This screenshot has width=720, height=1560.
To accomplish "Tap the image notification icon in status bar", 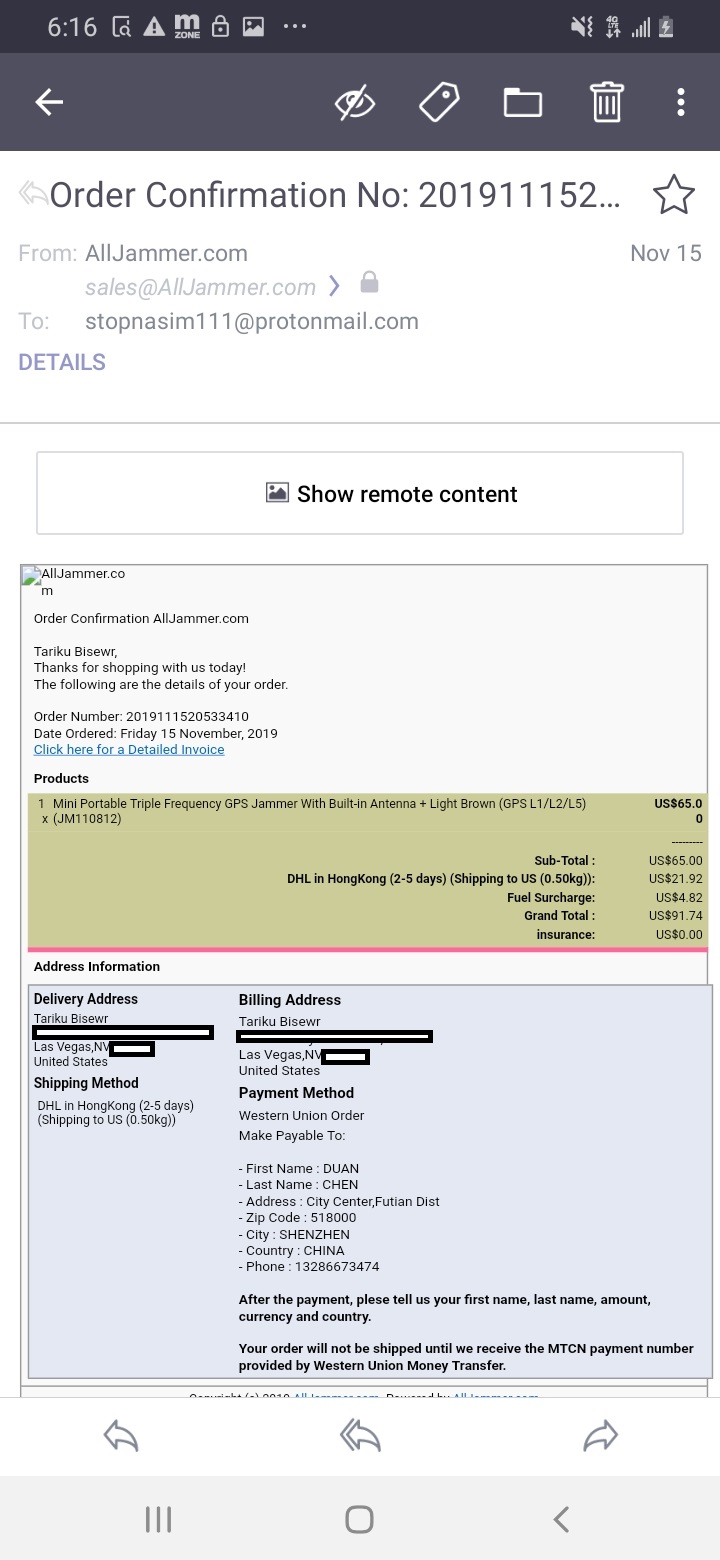I will pos(253,27).
